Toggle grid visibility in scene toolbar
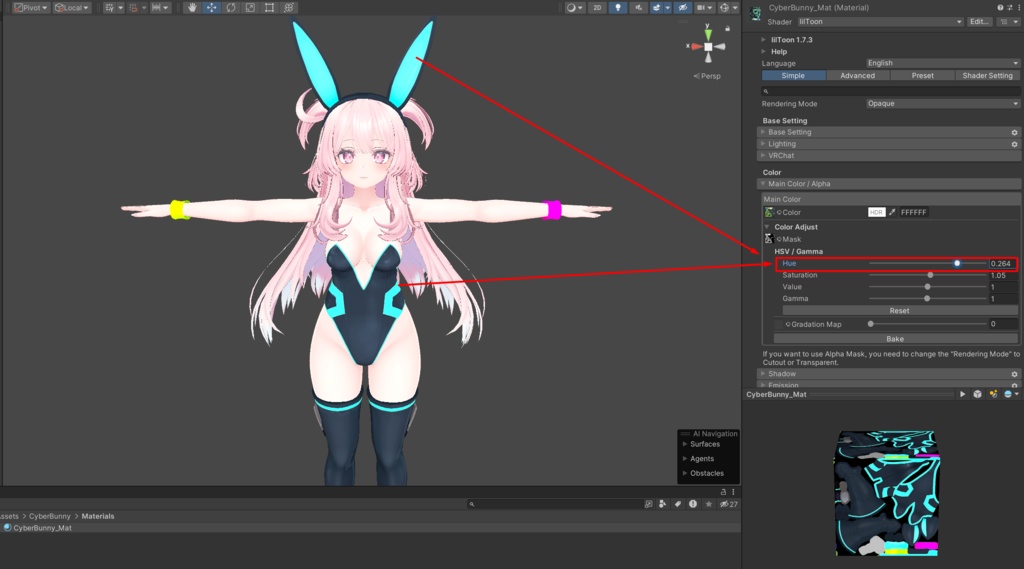The width and height of the screenshot is (1024, 569). point(110,8)
